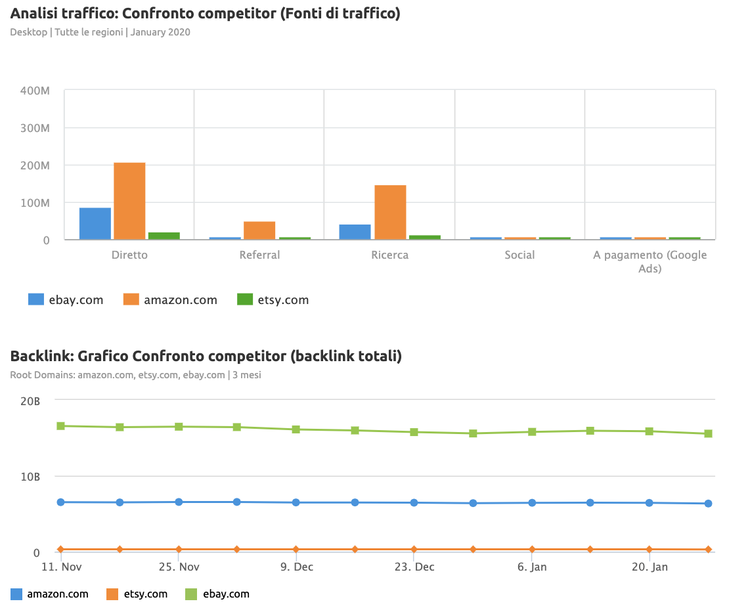Click the 20B y-axis label
750x612 pixels.
30,401
